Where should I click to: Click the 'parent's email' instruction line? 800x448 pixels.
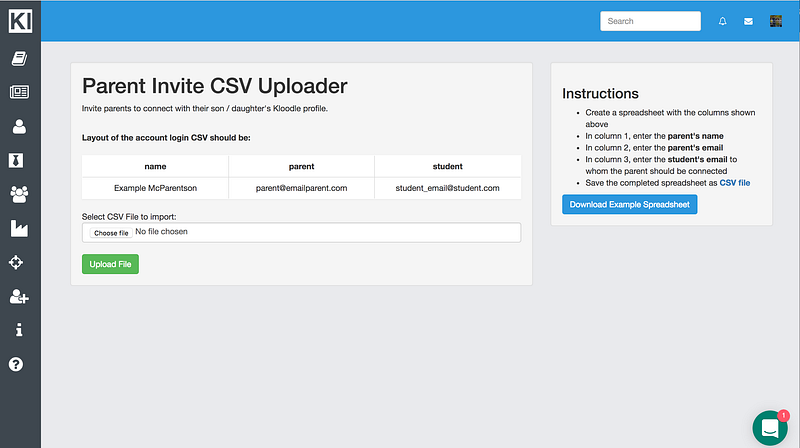654,147
